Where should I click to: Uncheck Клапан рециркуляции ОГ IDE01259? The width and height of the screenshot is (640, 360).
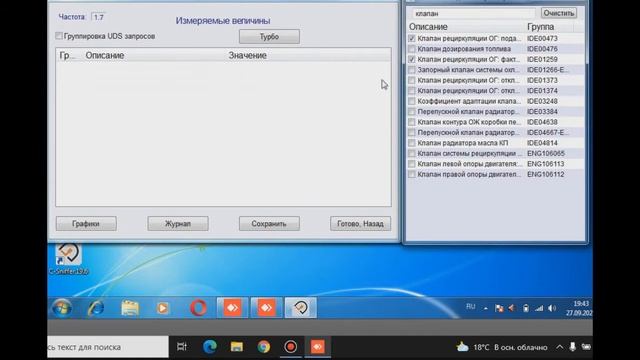(x=412, y=59)
